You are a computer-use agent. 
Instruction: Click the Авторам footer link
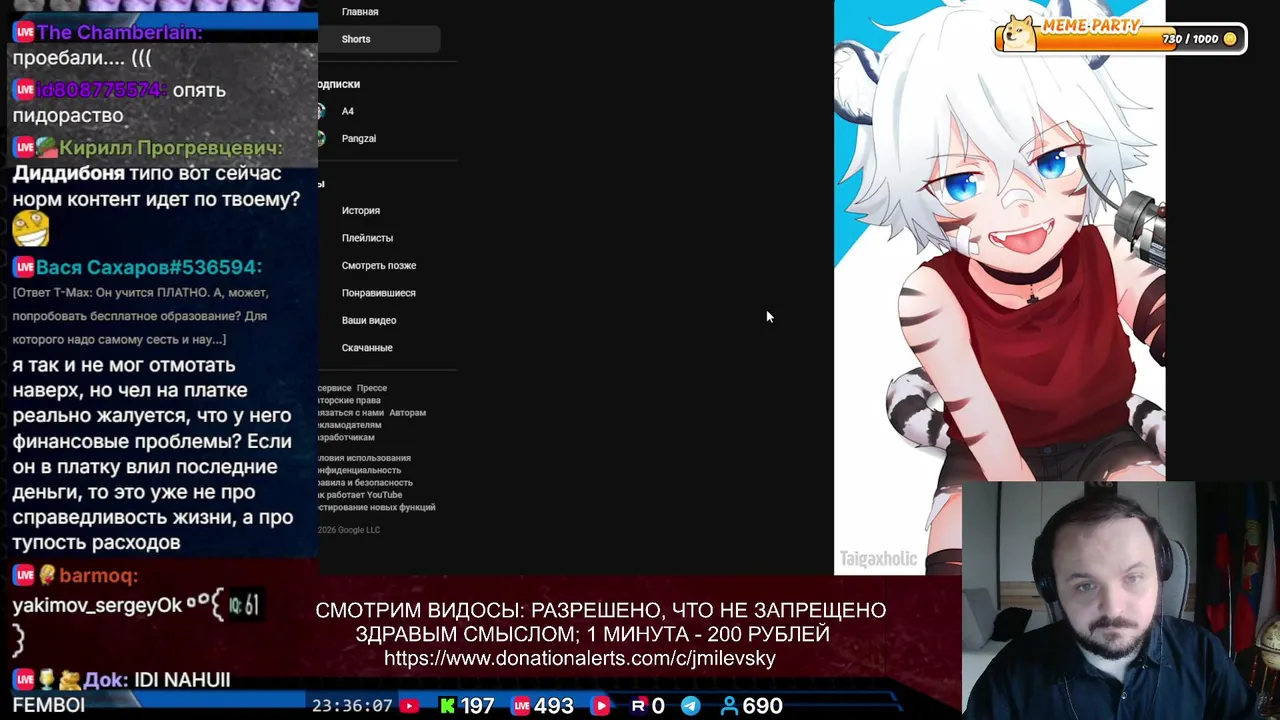(x=408, y=413)
